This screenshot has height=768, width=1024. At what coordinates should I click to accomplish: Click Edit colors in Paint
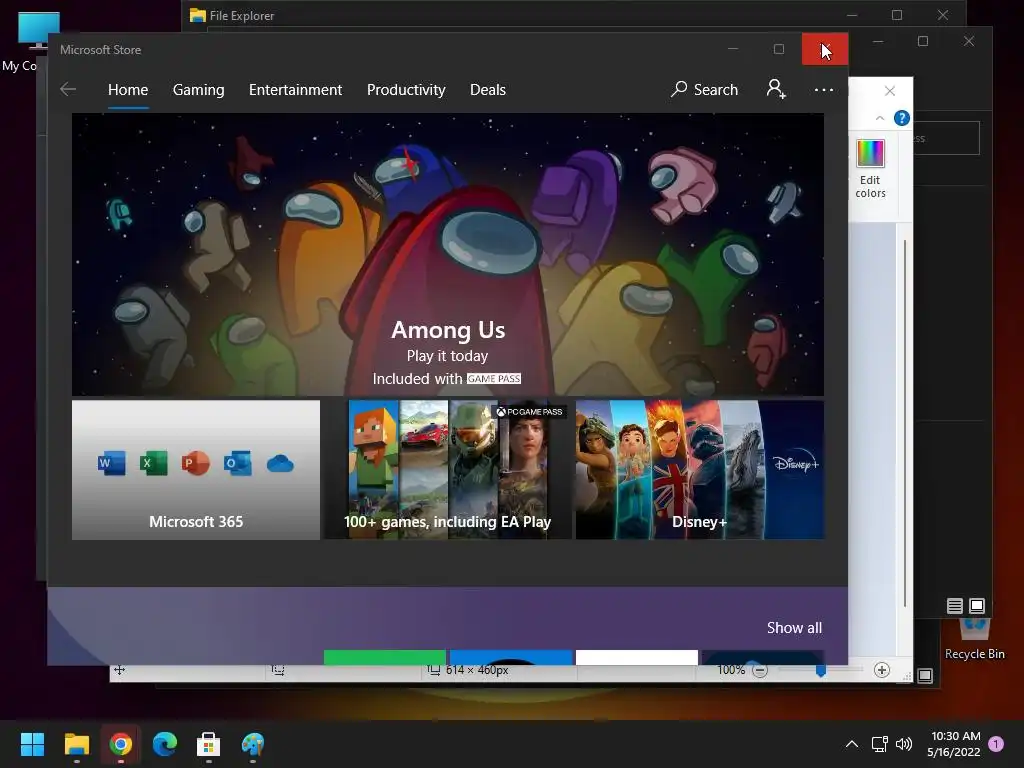click(x=871, y=168)
